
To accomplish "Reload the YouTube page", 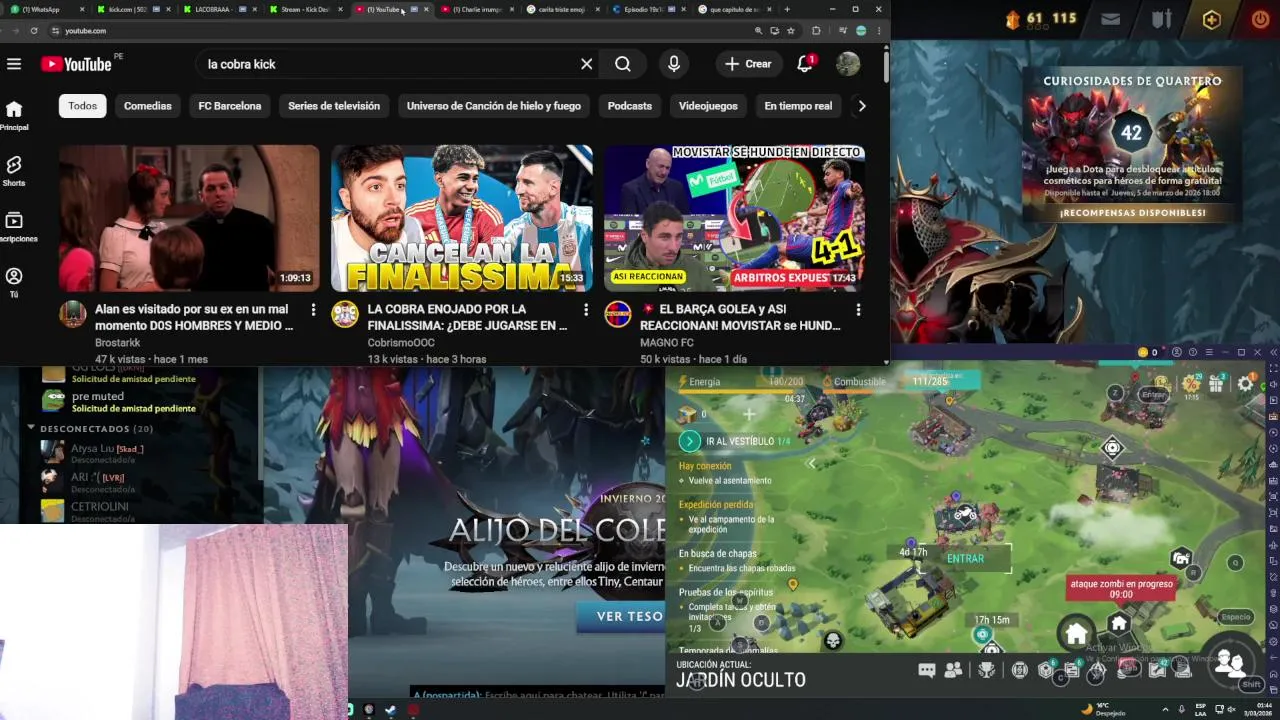I will [x=33, y=31].
